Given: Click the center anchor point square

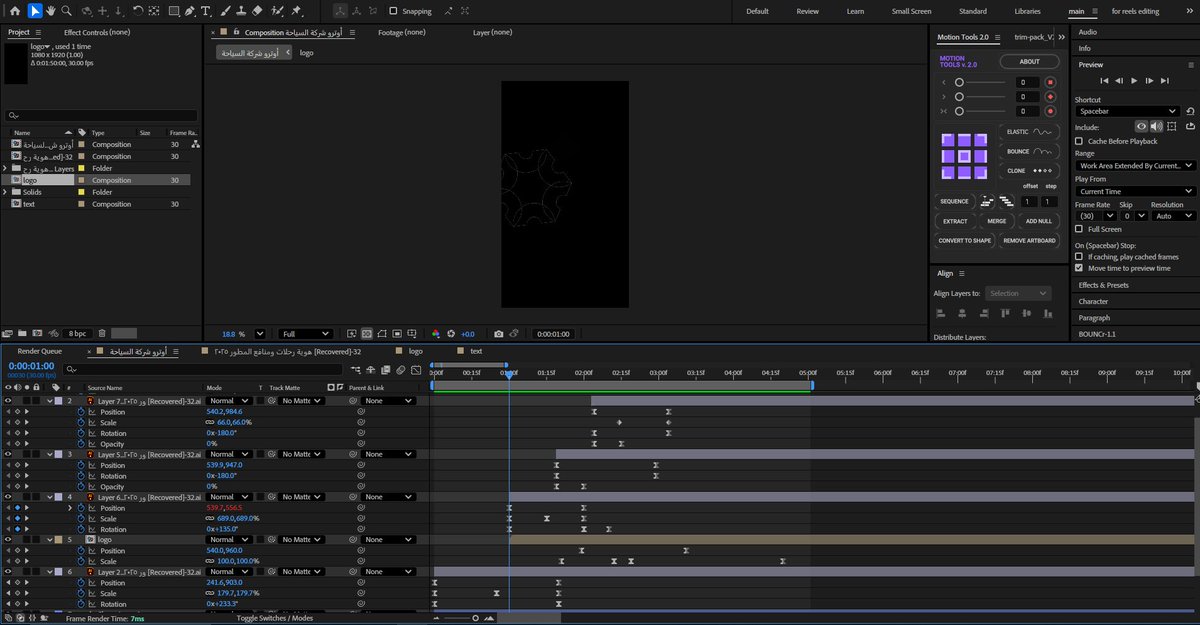Looking at the screenshot, I should click(x=963, y=156).
